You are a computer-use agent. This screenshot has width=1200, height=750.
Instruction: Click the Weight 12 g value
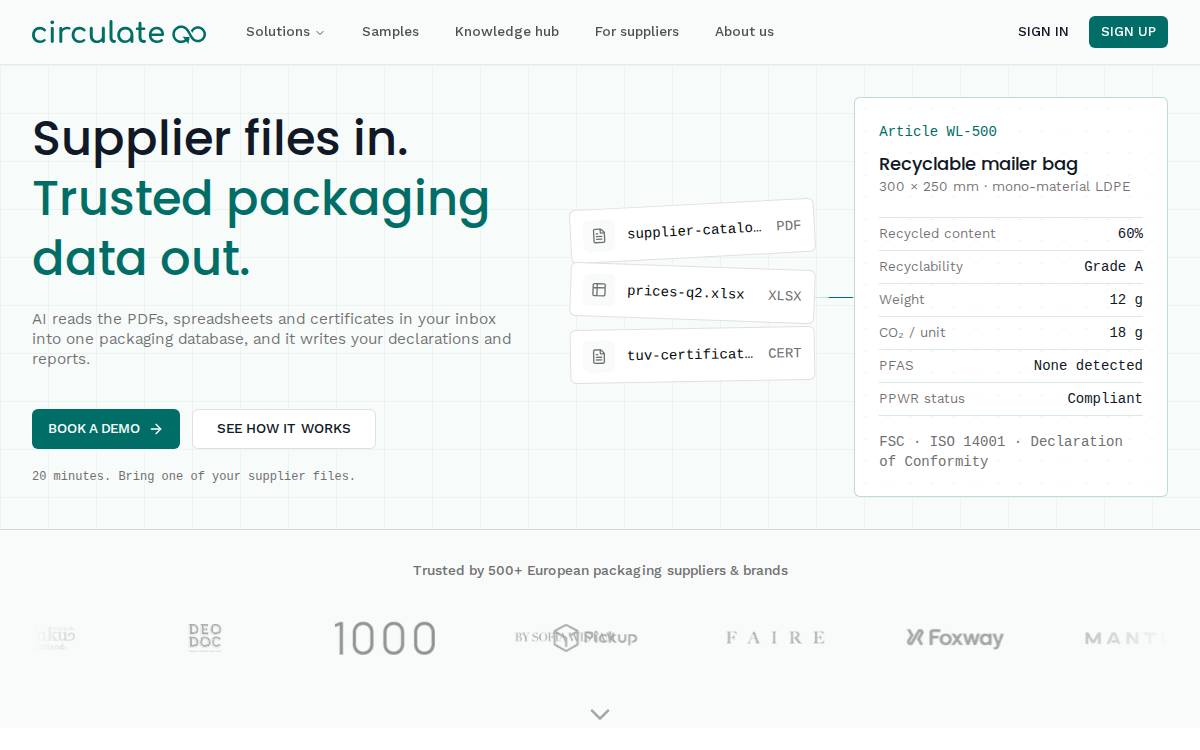coord(1126,300)
